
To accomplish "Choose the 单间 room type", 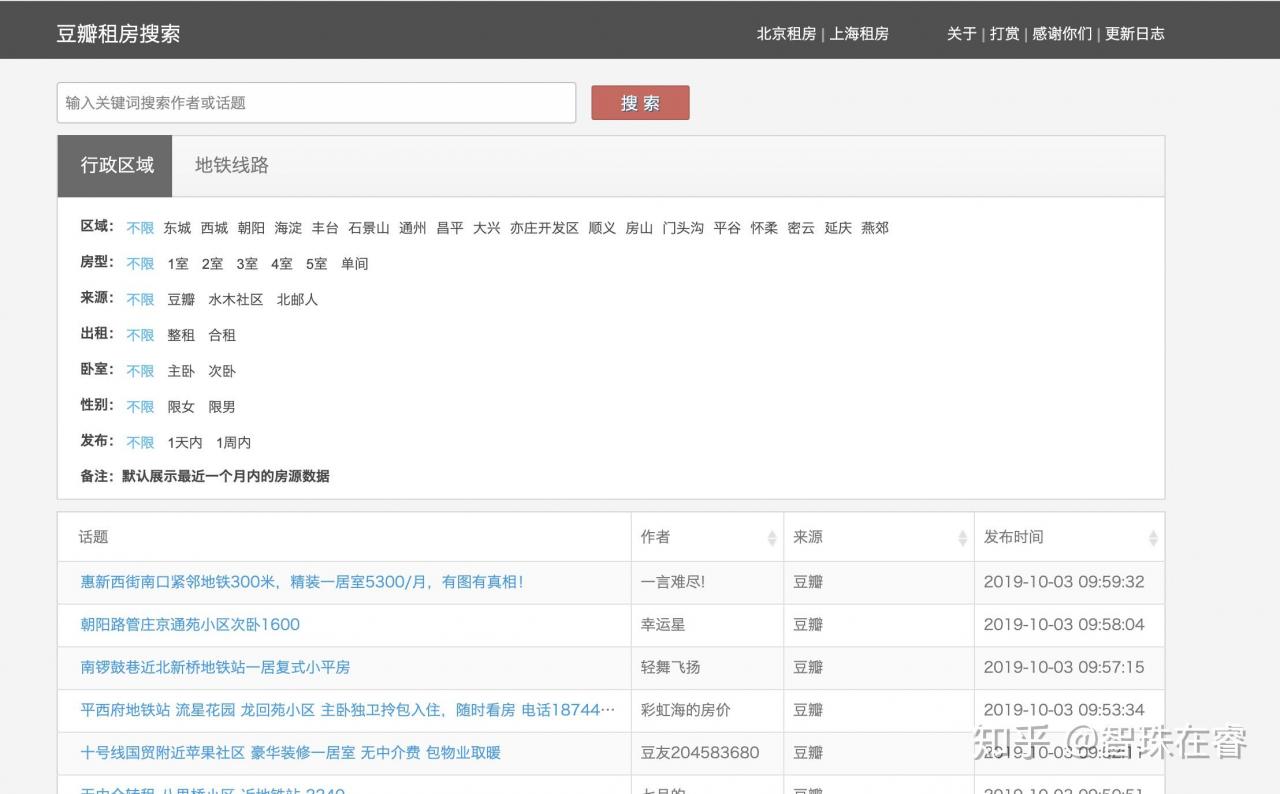I will pyautogui.click(x=355, y=264).
